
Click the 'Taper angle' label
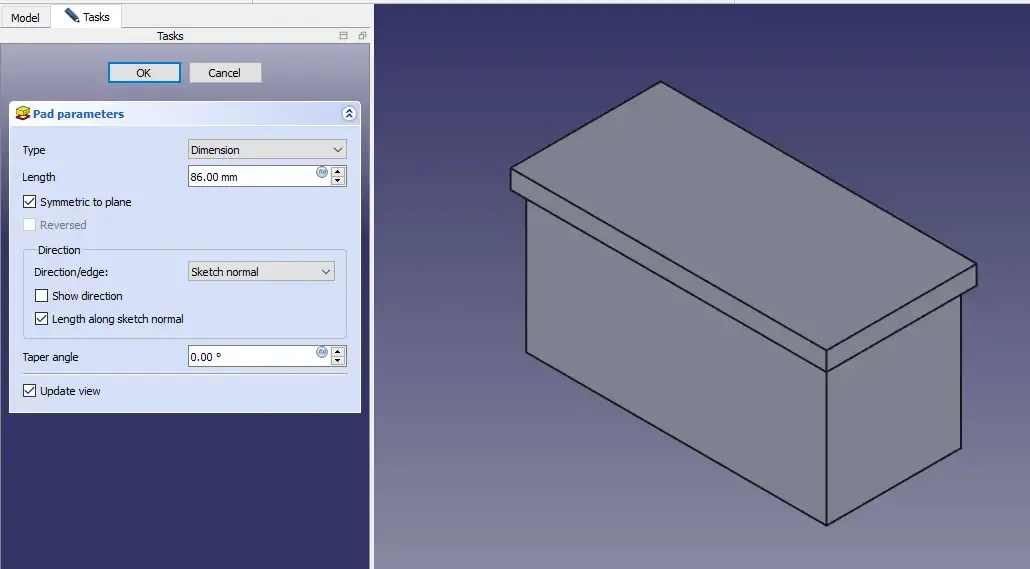click(x=51, y=357)
